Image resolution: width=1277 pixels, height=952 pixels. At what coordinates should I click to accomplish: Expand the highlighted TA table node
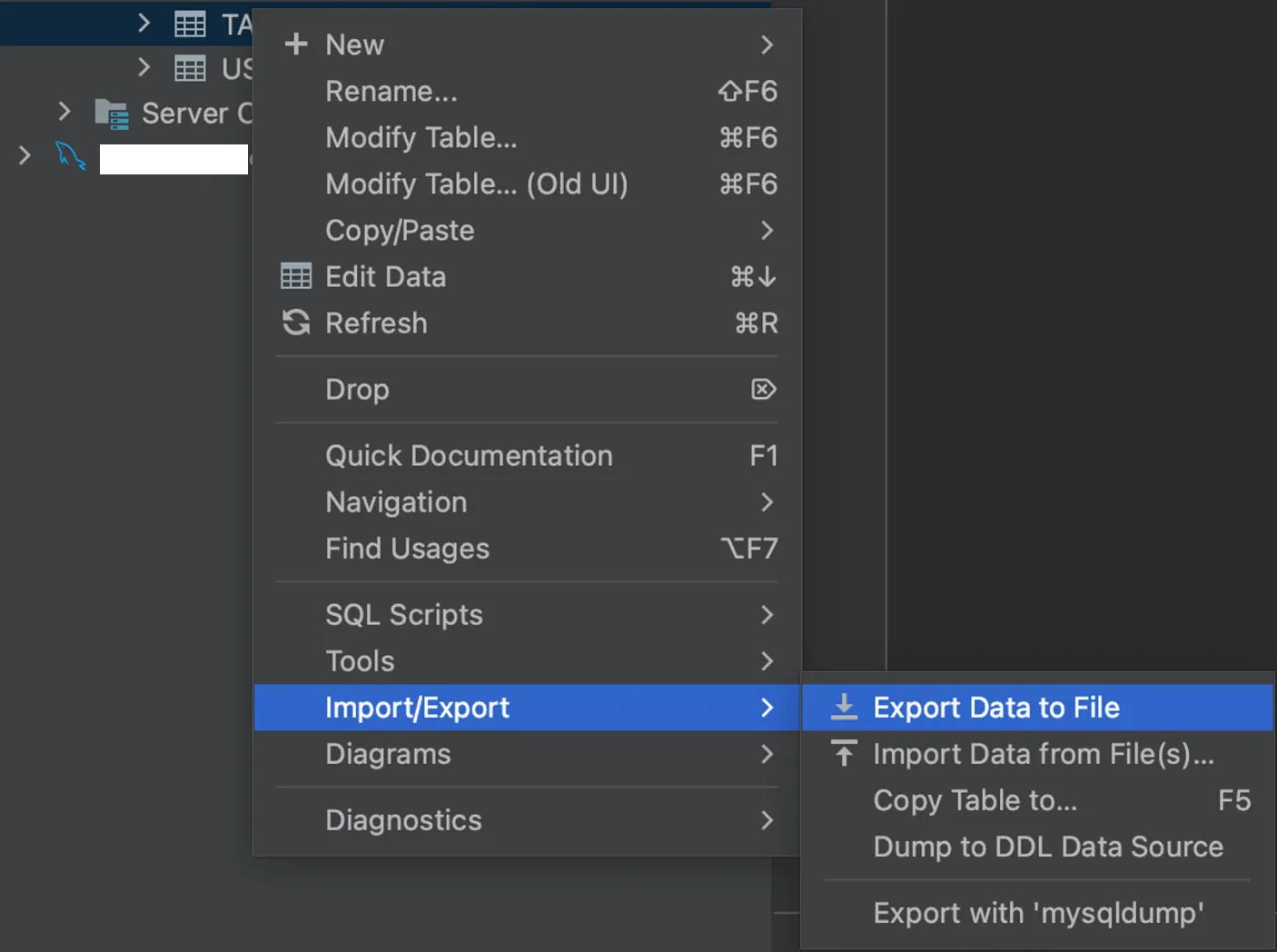pos(144,23)
